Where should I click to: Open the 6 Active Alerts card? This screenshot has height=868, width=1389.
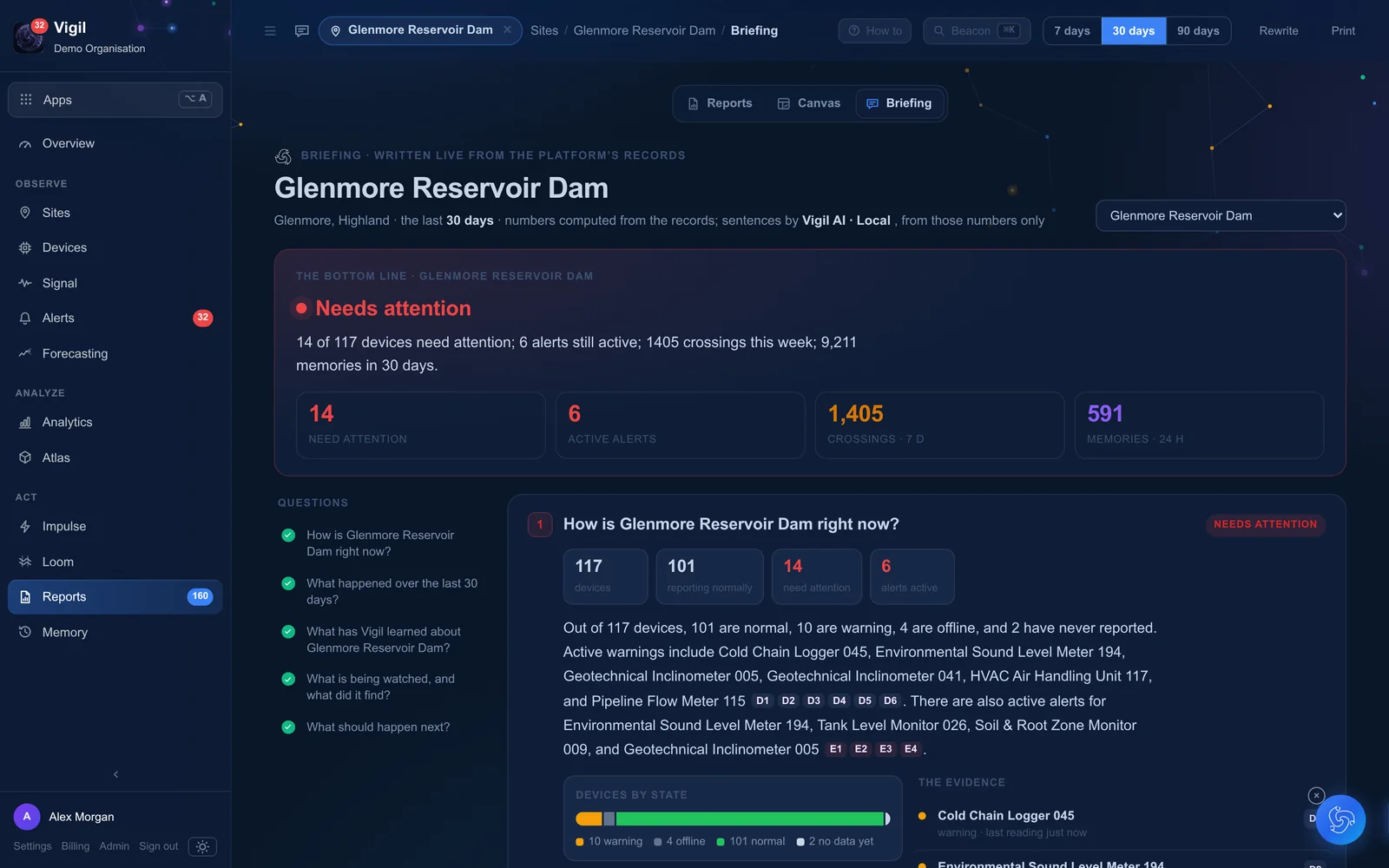681,425
